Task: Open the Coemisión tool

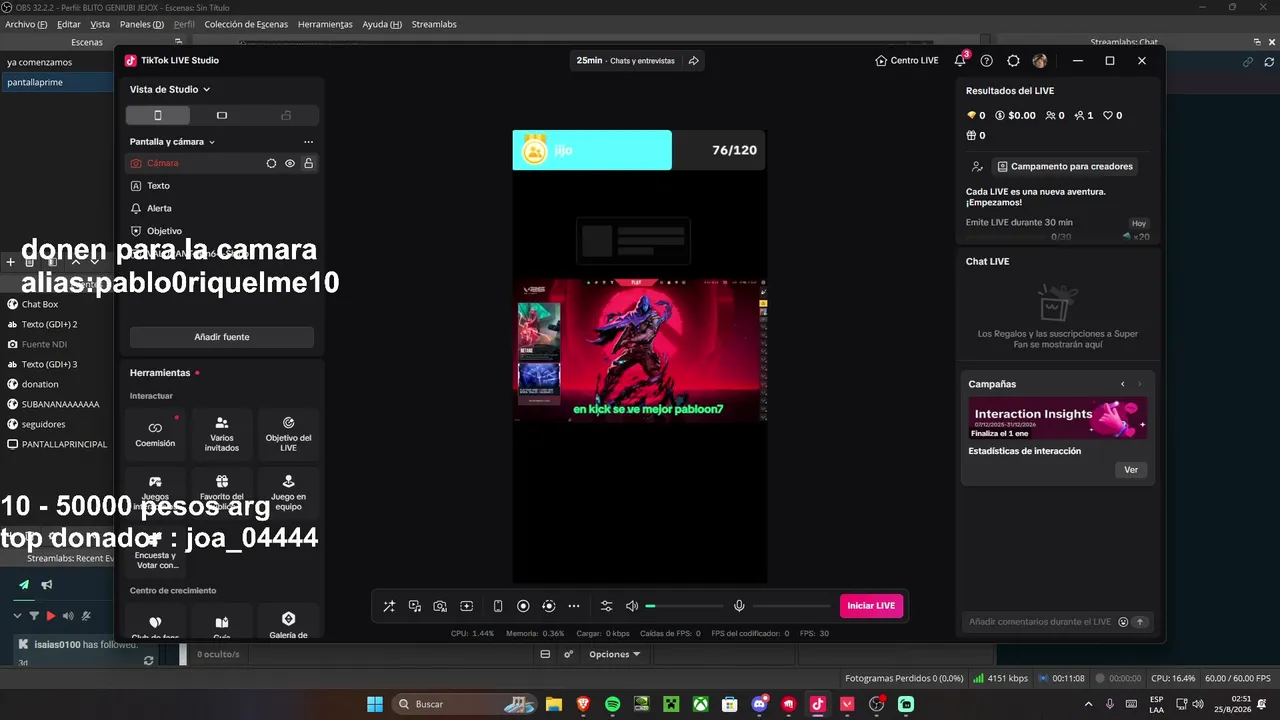Action: [x=155, y=435]
